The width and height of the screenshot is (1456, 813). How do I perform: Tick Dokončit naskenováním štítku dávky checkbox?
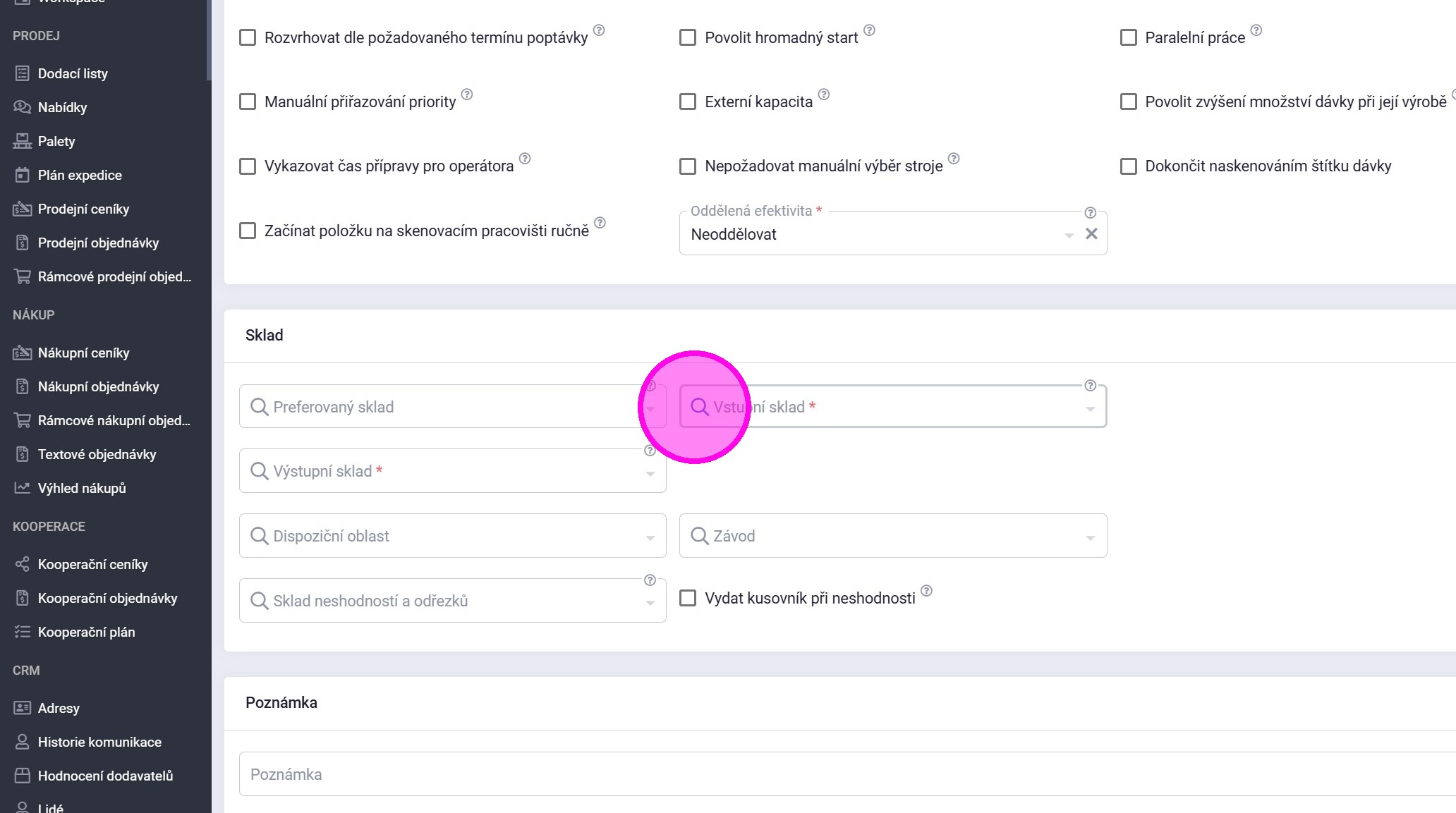tap(1128, 166)
